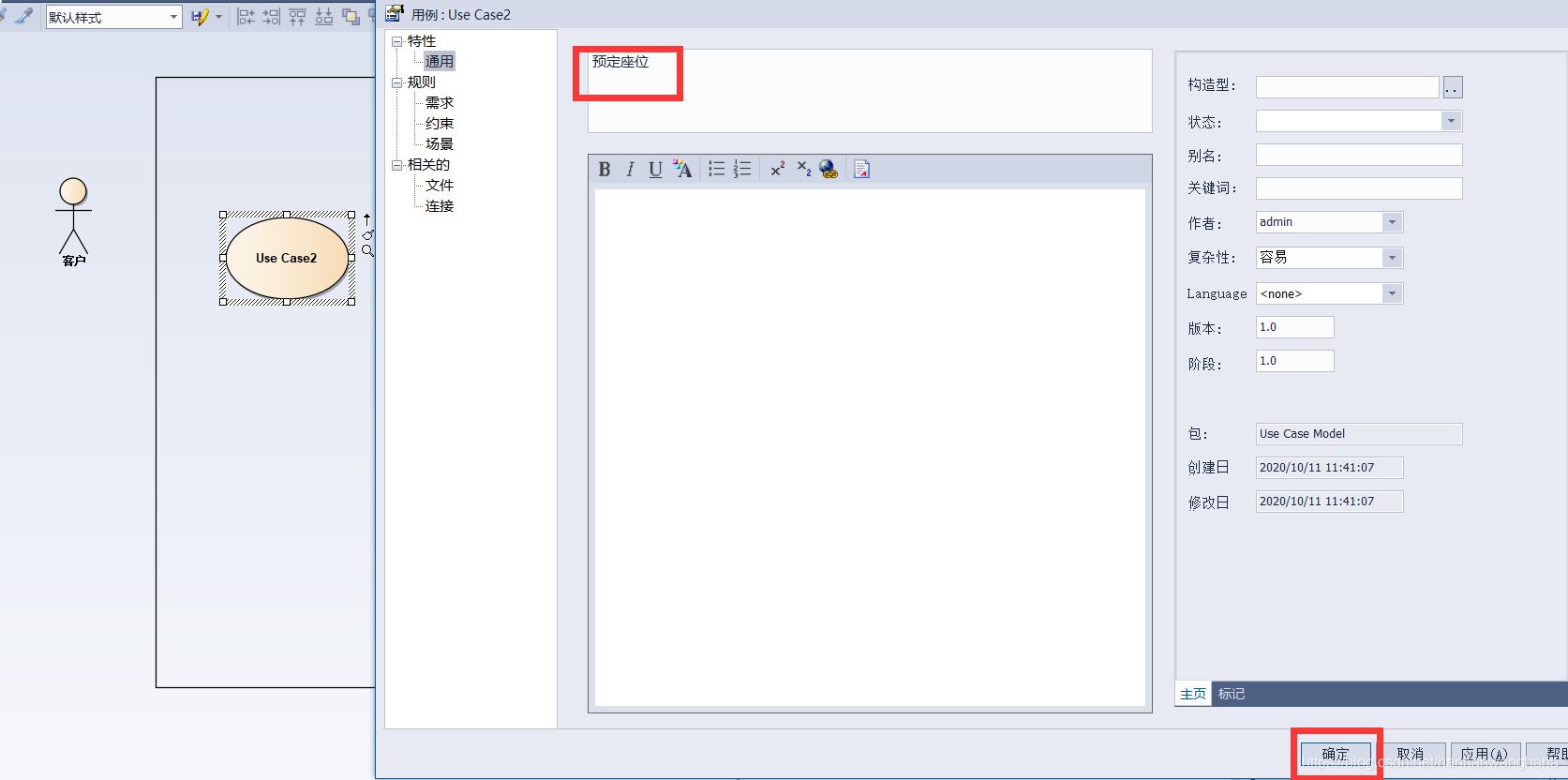Click the 应用(A) button
The height and width of the screenshot is (780, 1568).
(x=1485, y=754)
